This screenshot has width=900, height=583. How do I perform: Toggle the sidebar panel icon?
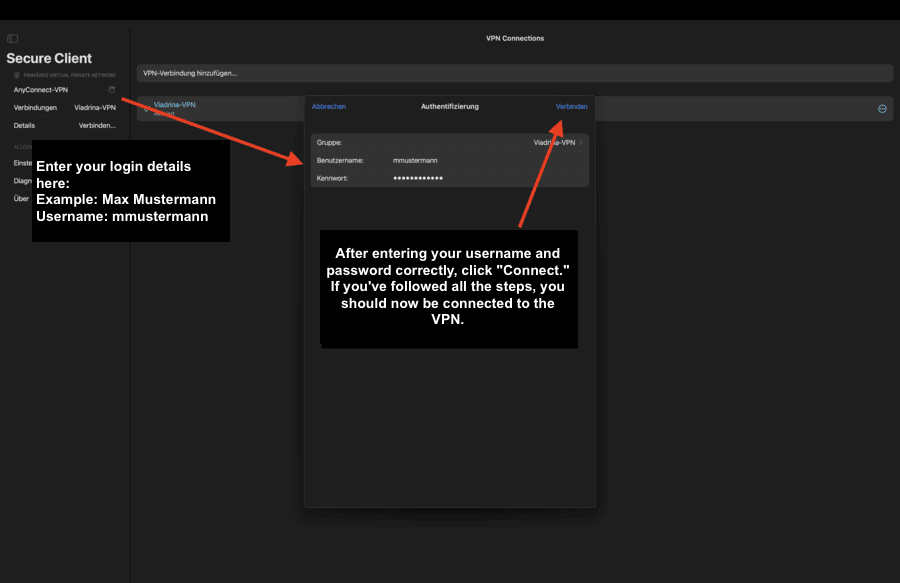[13, 38]
